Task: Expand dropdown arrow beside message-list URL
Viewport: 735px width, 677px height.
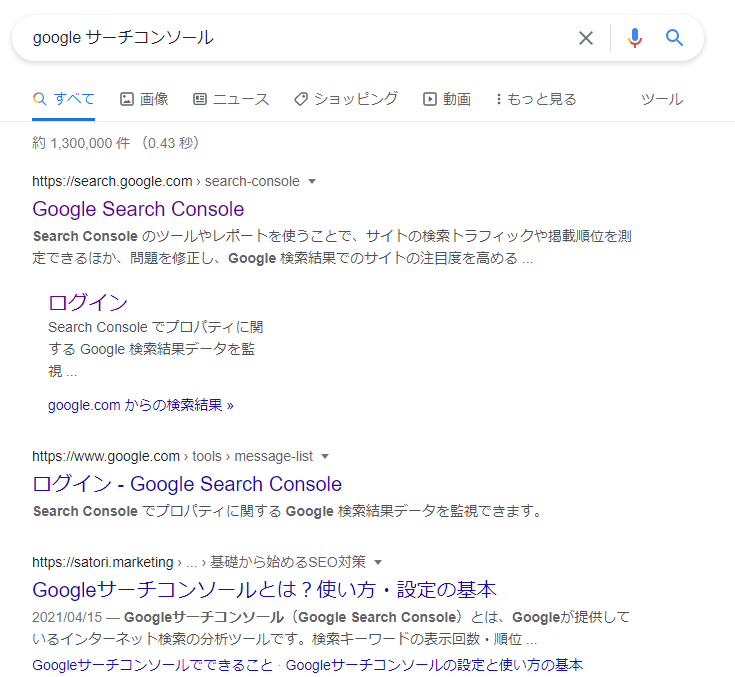Action: click(x=325, y=457)
